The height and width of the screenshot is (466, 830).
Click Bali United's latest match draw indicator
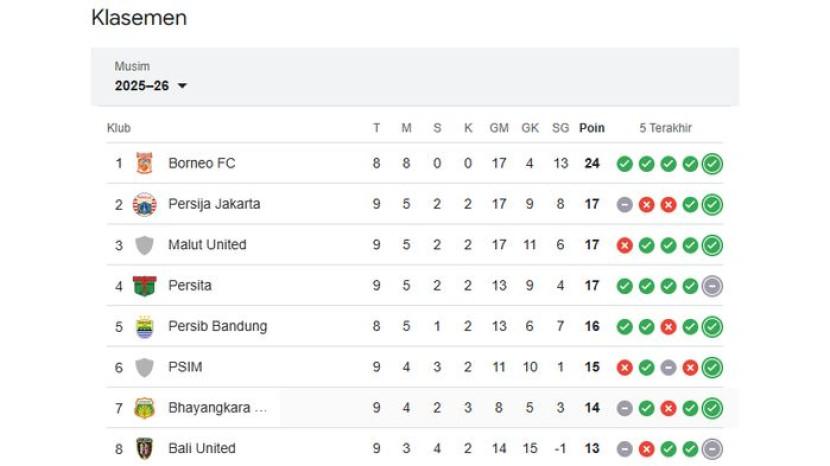(x=712, y=449)
